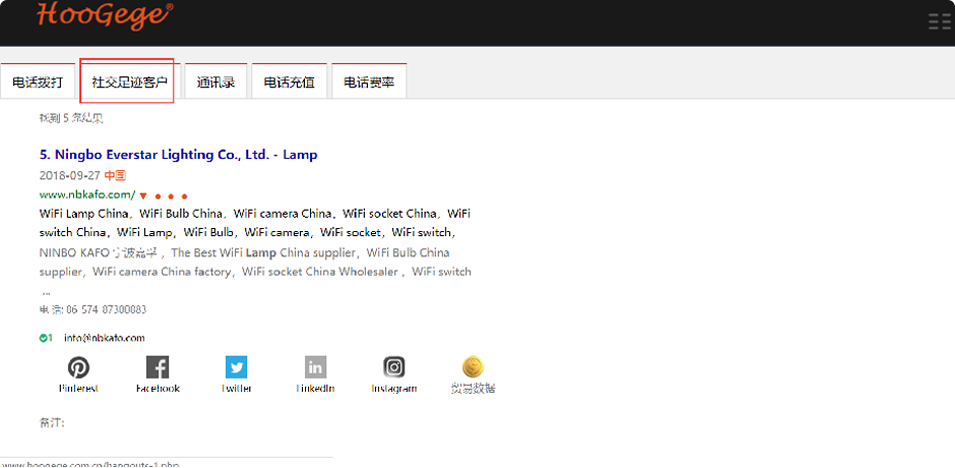
Task: Click the 'NINBO KAFO' description text
Action: click(x=74, y=252)
